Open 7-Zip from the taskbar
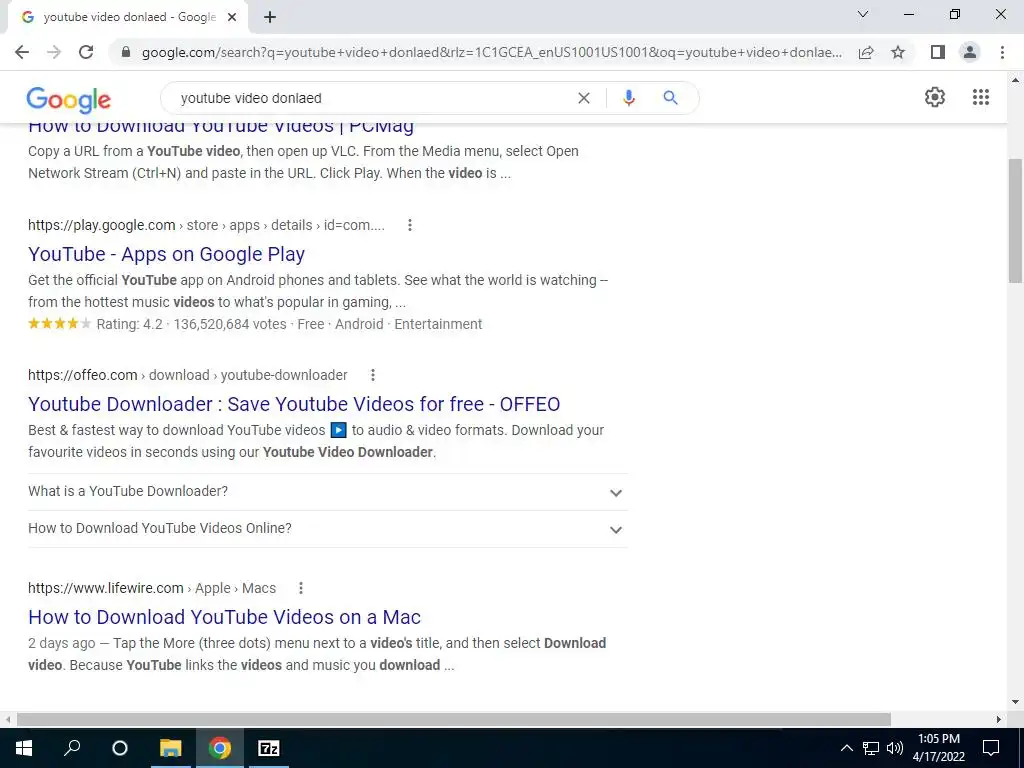Screen dimensions: 1024x768 coord(268,748)
